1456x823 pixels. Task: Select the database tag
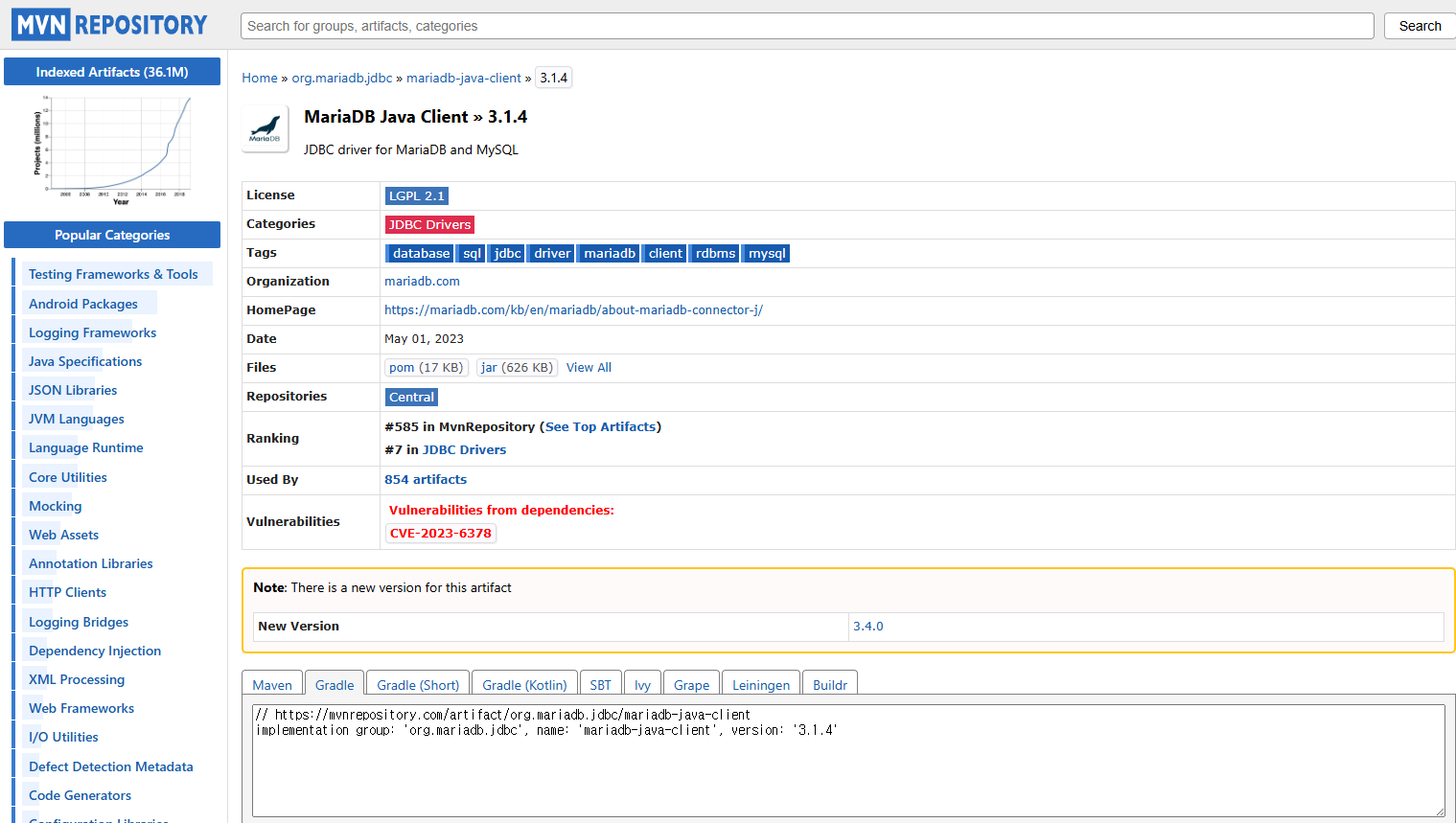click(421, 253)
